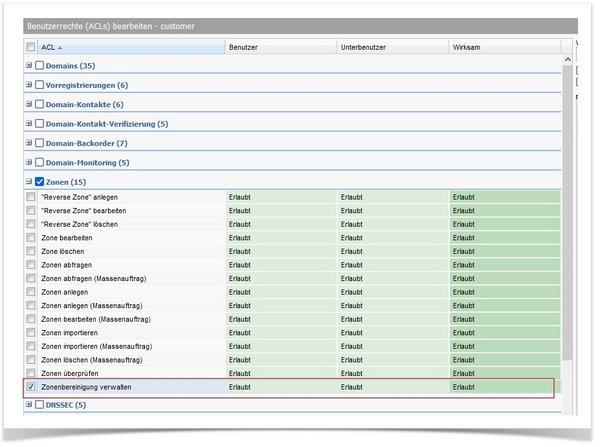The width and height of the screenshot is (600, 447).
Task: Check the Zonen abfragen (Massenauftrag) checkbox
Action: tap(31, 278)
